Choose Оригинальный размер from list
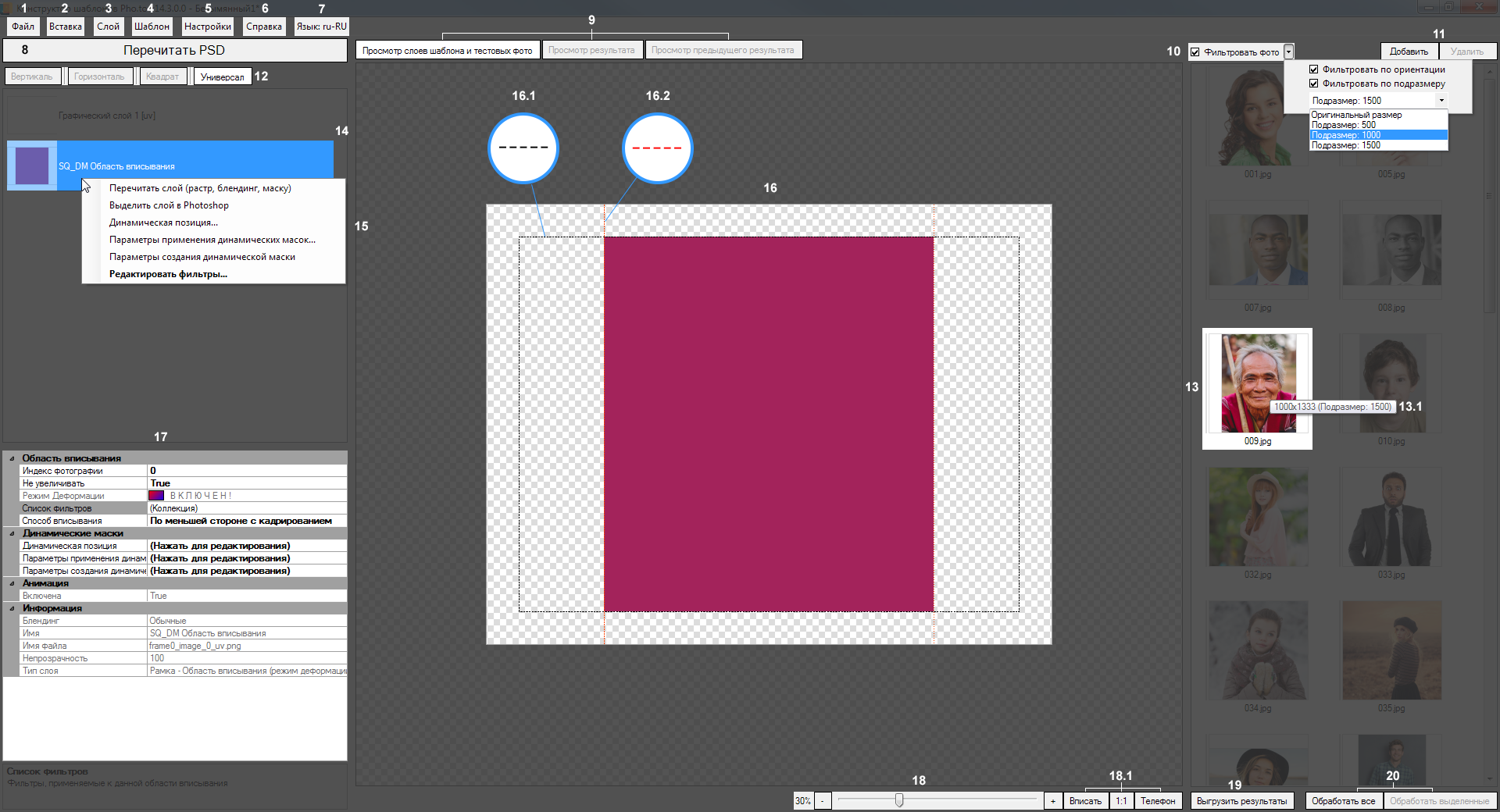 (1378, 115)
